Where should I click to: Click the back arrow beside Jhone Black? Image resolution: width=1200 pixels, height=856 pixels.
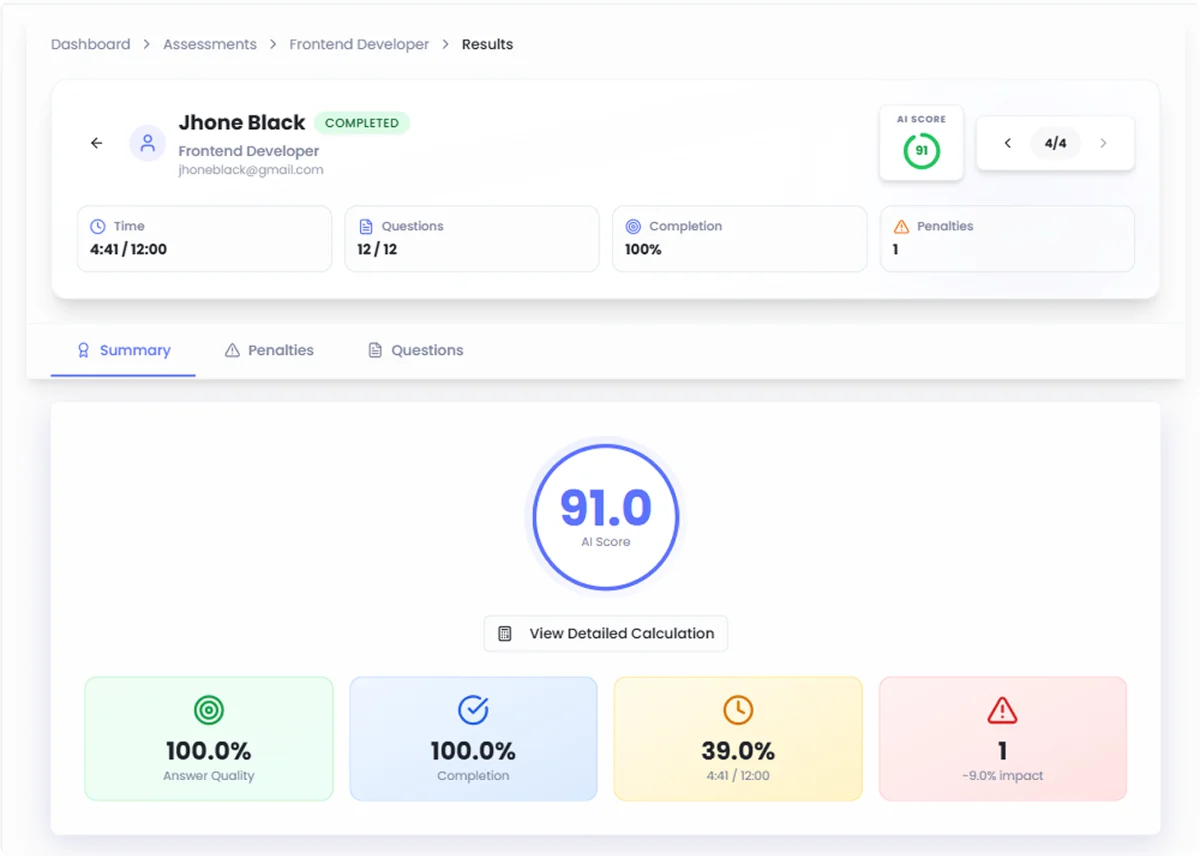pos(97,143)
